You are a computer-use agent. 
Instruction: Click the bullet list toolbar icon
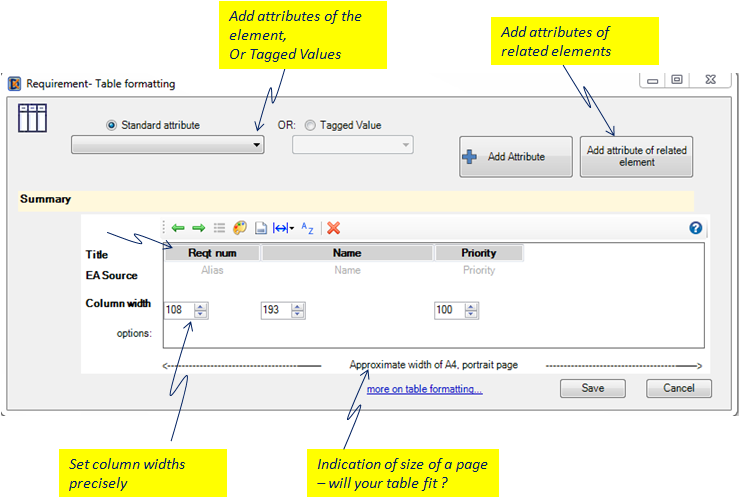[219, 228]
